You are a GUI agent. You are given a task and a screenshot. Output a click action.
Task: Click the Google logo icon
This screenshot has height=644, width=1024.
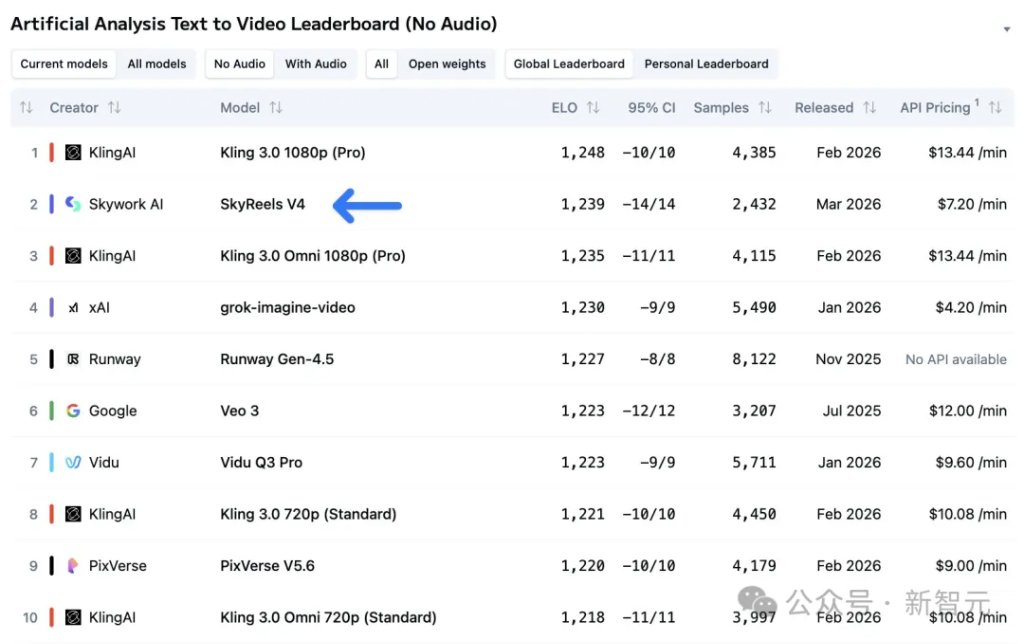coord(73,411)
